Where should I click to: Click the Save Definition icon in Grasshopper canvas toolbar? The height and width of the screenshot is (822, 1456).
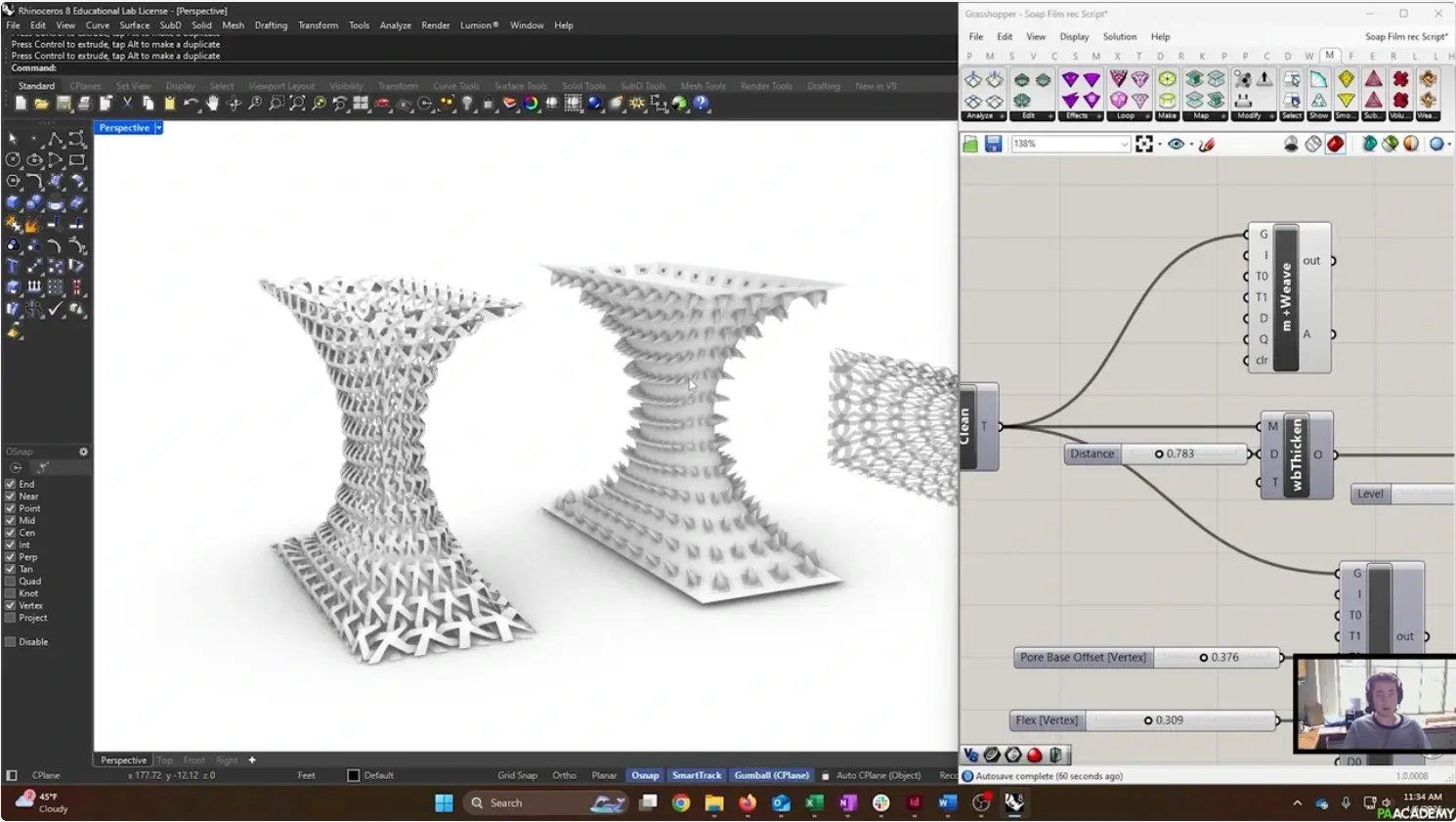click(x=994, y=144)
